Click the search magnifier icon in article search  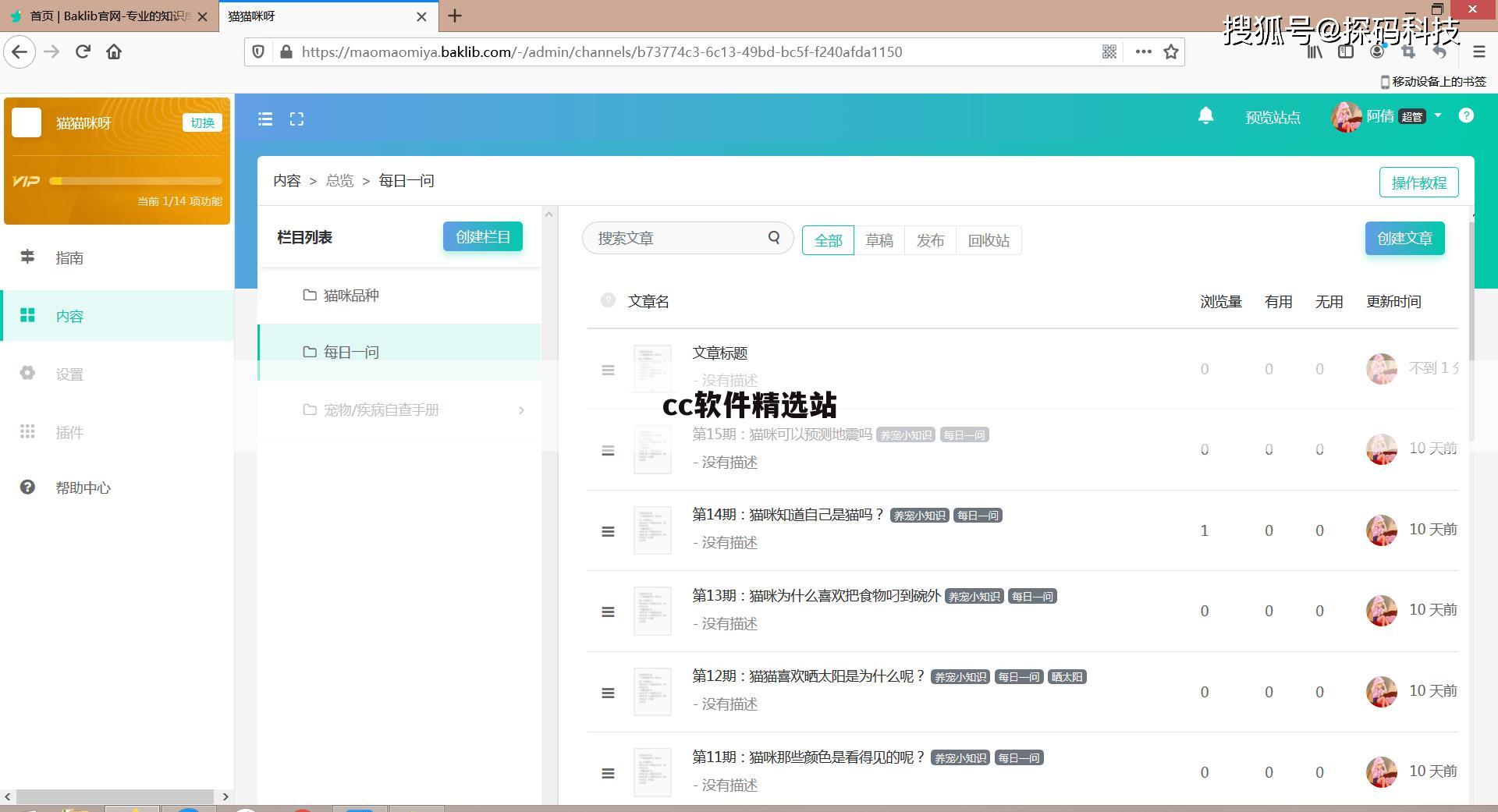(x=774, y=238)
